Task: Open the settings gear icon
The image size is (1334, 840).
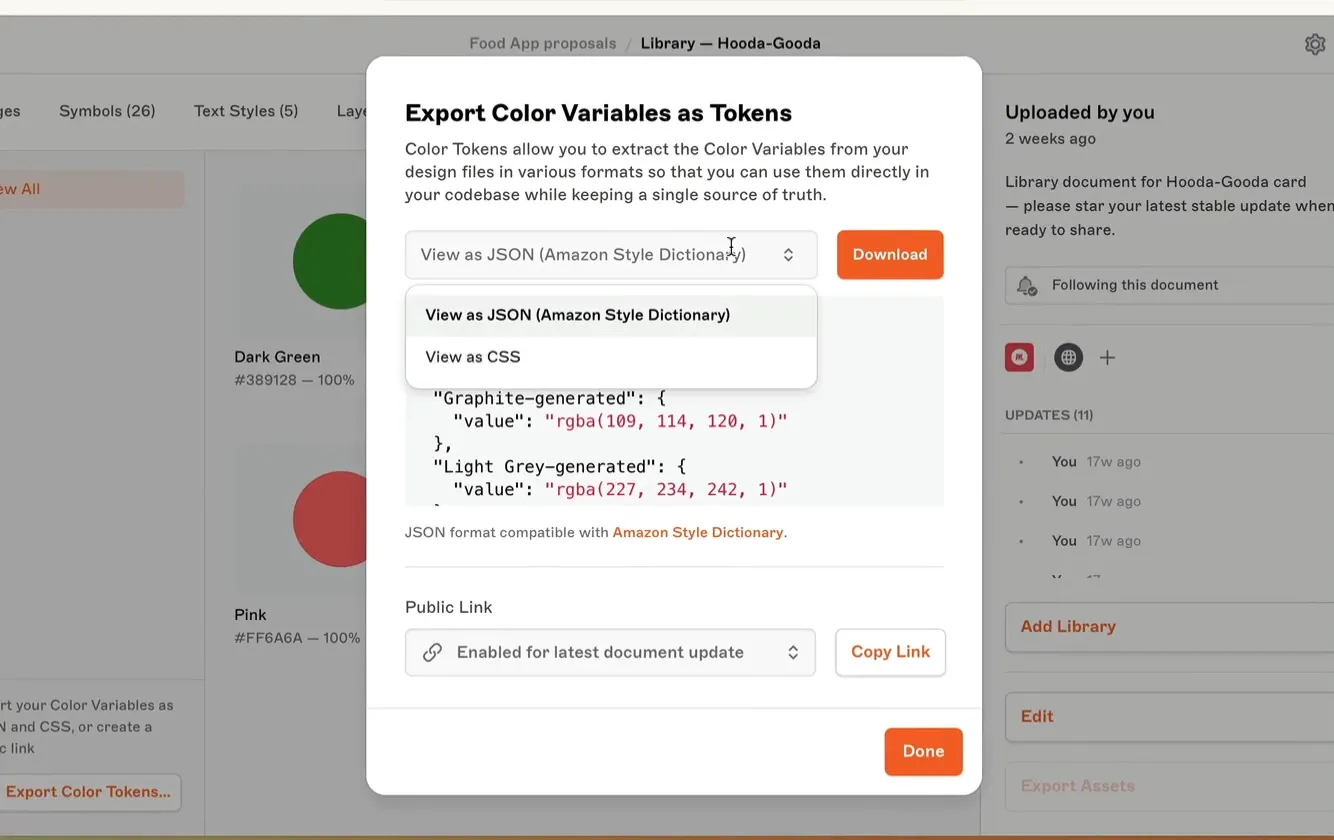Action: [x=1314, y=44]
